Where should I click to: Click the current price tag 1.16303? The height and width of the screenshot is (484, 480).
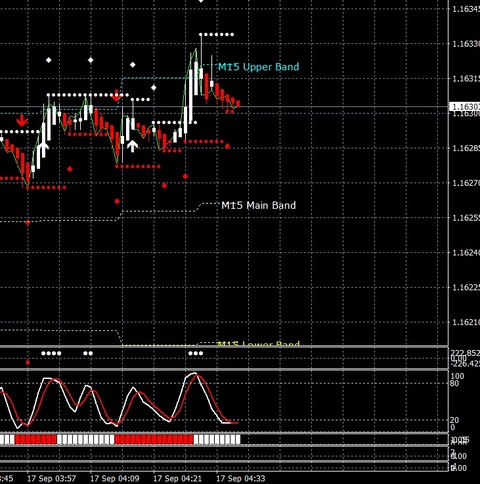(465, 107)
